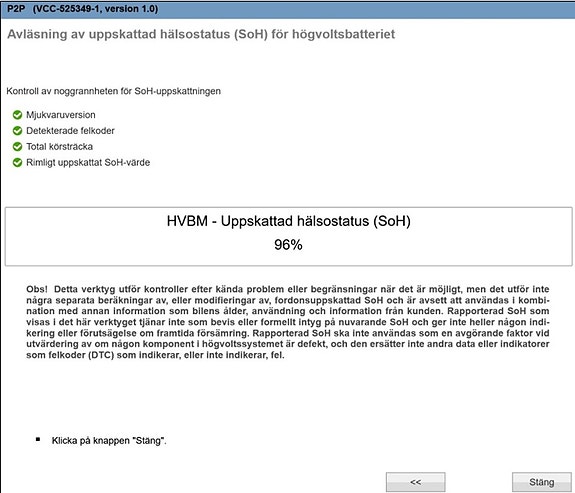Click the Kontroll av noggrannheten subheading text
Screen dimensions: 575x493
pos(113,91)
